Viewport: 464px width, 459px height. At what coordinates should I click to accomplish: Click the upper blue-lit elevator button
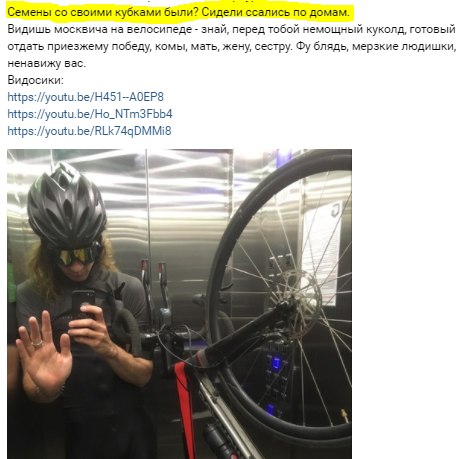276,363
